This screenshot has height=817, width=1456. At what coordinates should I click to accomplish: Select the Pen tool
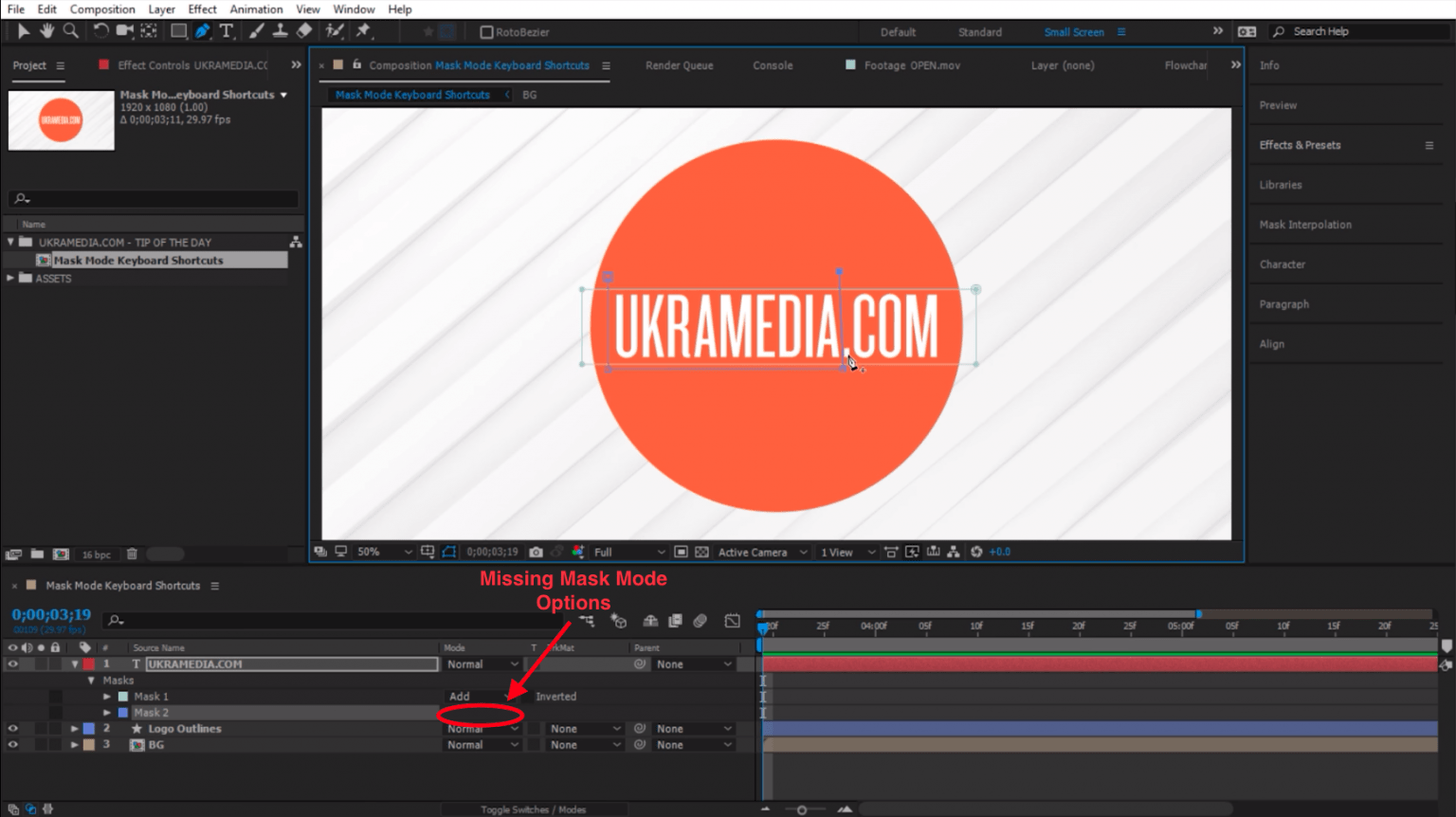point(203,31)
